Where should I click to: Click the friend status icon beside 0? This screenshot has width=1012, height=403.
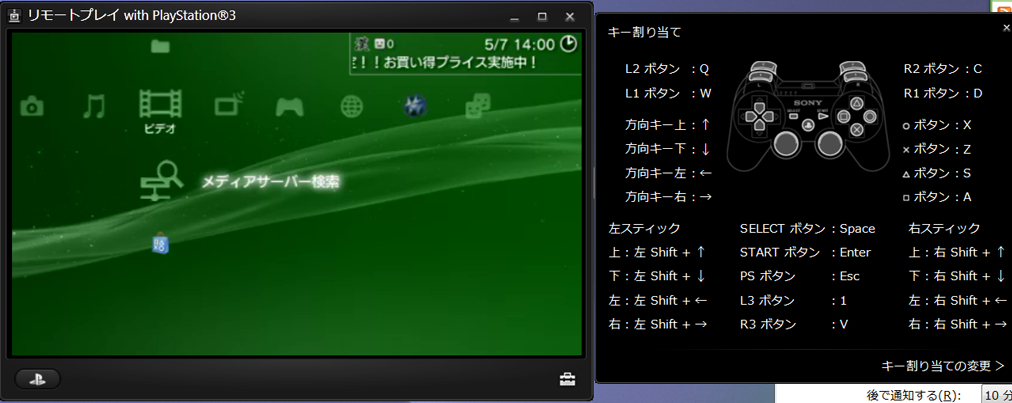[380, 44]
